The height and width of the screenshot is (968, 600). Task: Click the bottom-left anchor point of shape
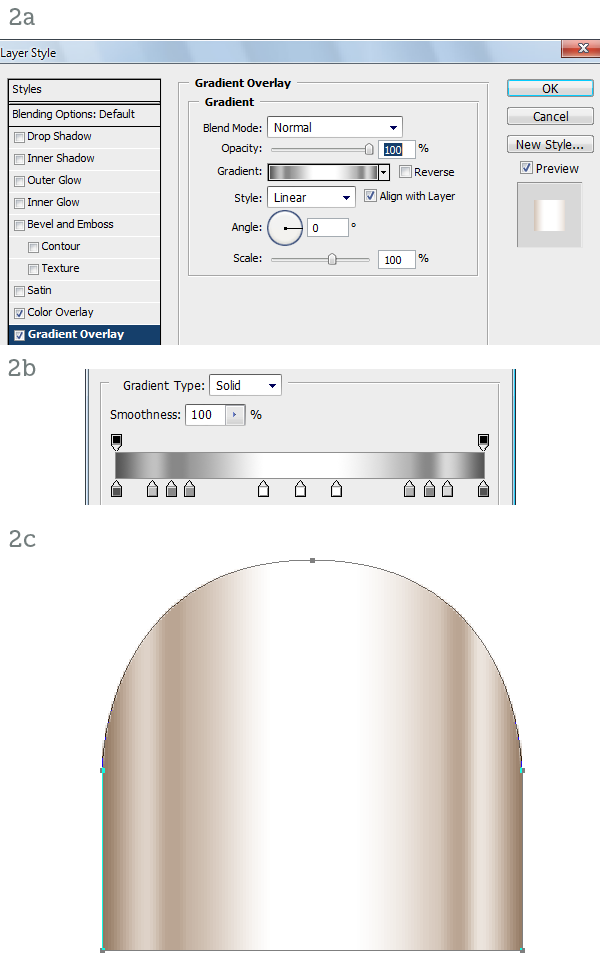coord(102,950)
